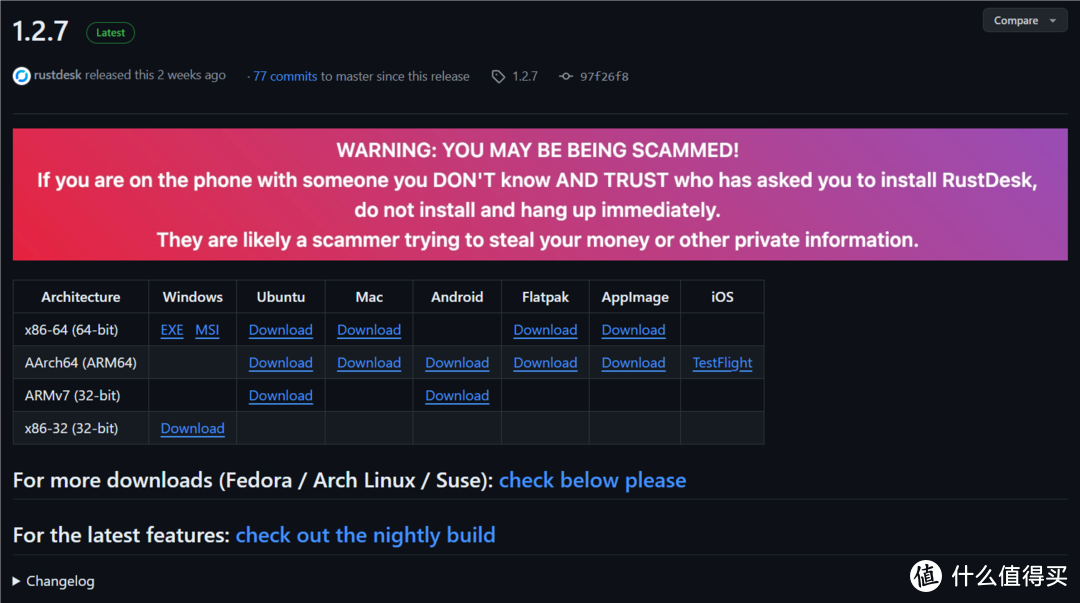Download Android ARMv7 build

[457, 396]
